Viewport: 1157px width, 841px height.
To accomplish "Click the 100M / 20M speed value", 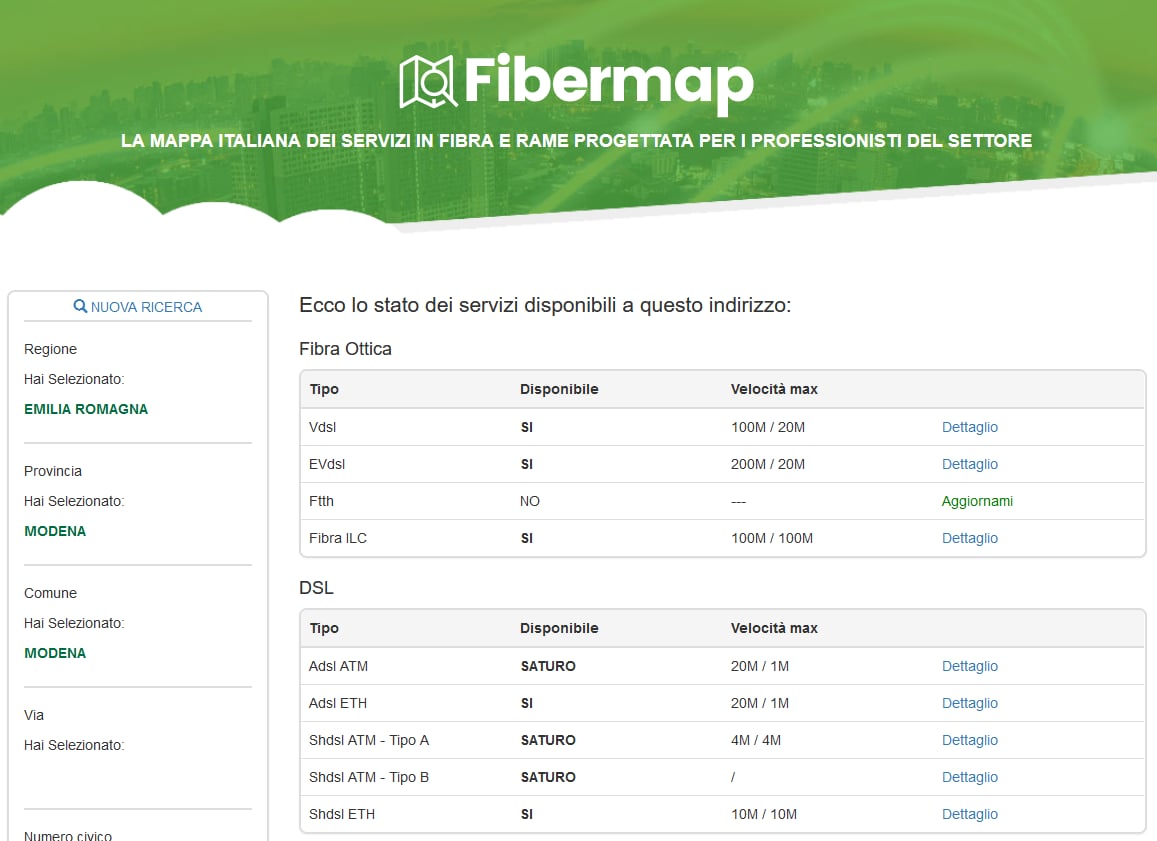I will tap(767, 427).
